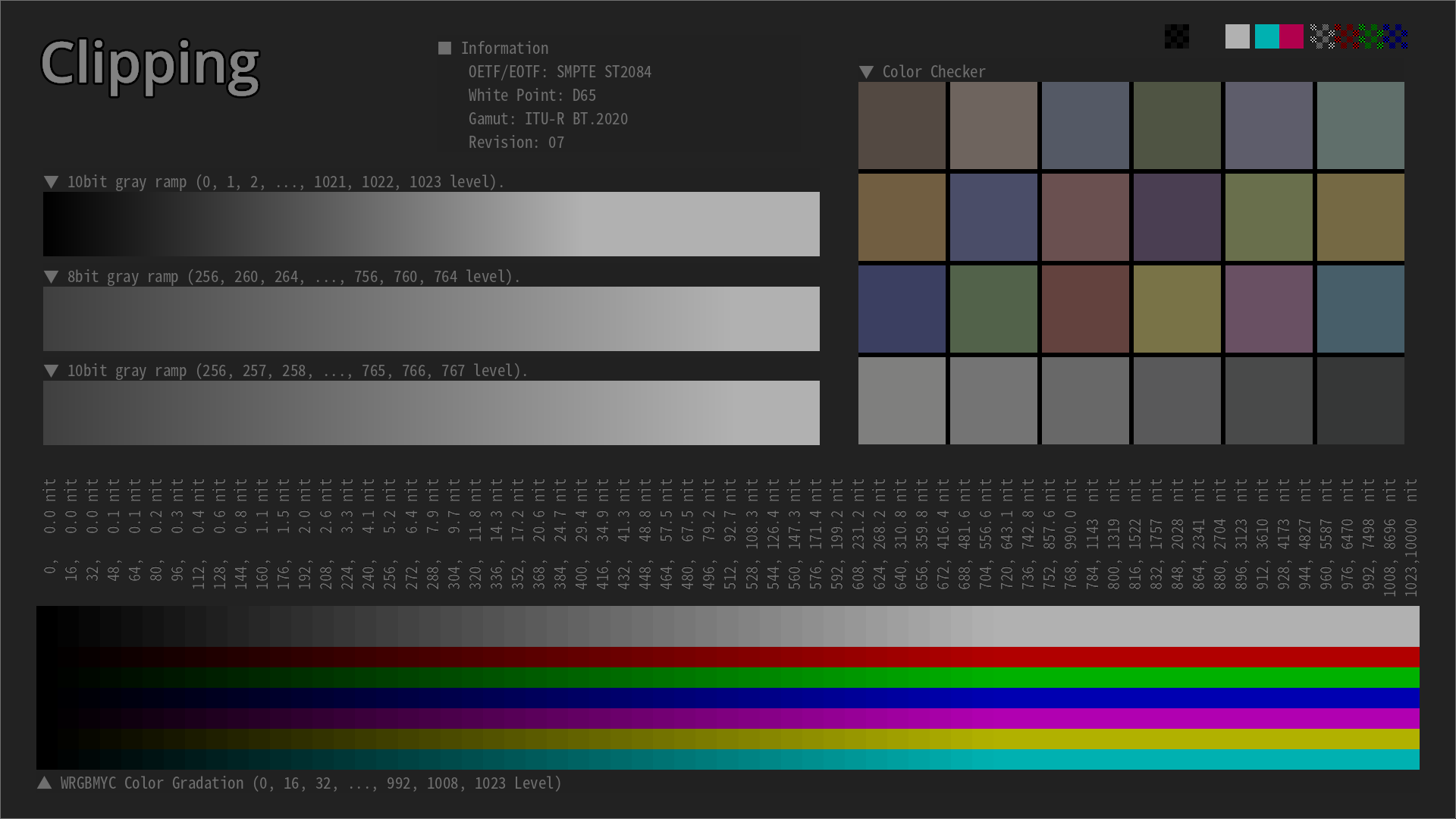
Task: Click the red dithered checker pattern
Action: pyautogui.click(x=1346, y=36)
